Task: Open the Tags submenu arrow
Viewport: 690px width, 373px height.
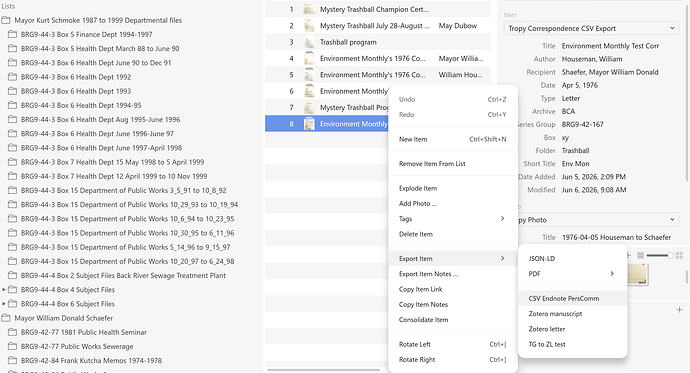Action: (x=502, y=219)
